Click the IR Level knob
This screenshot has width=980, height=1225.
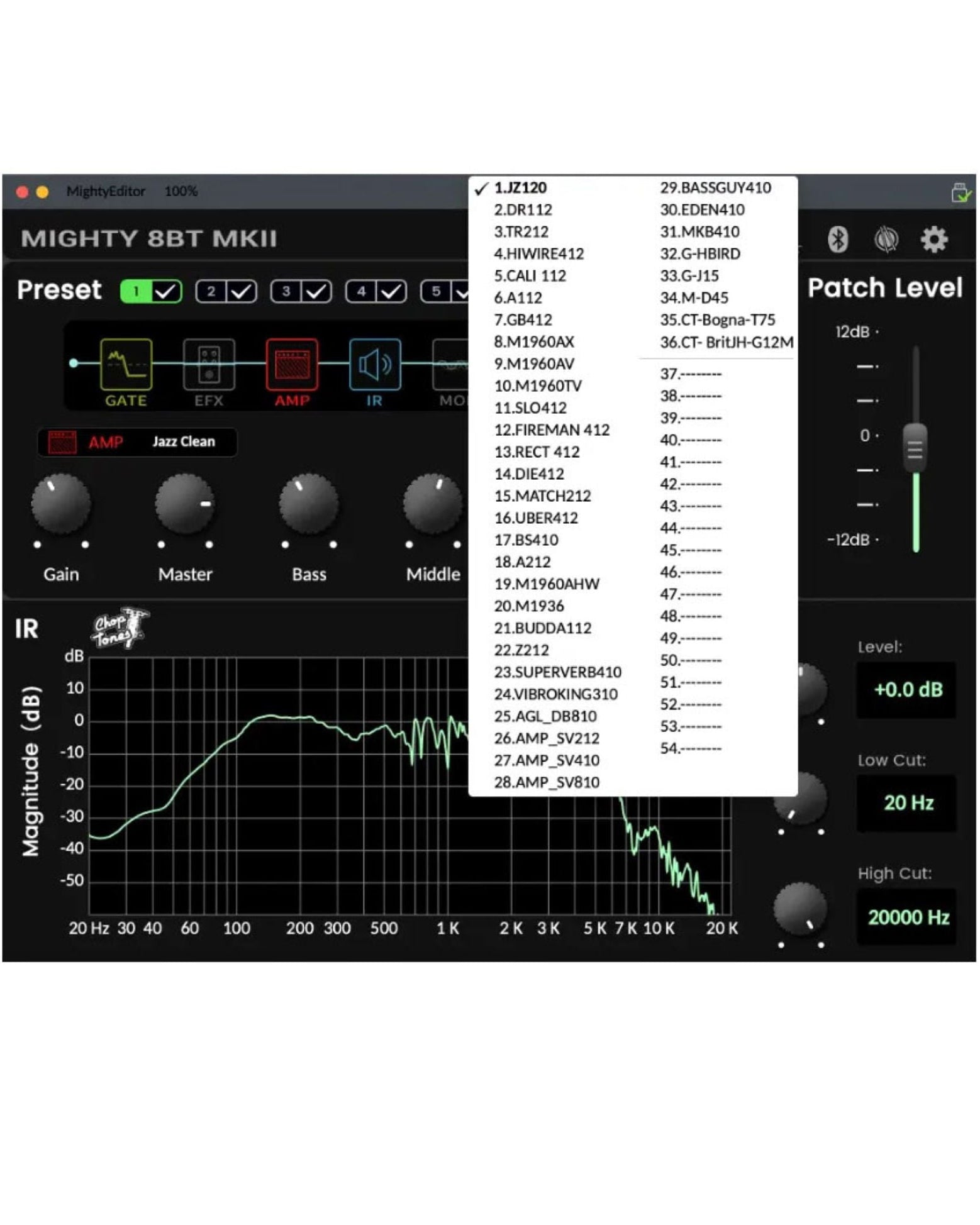811,689
